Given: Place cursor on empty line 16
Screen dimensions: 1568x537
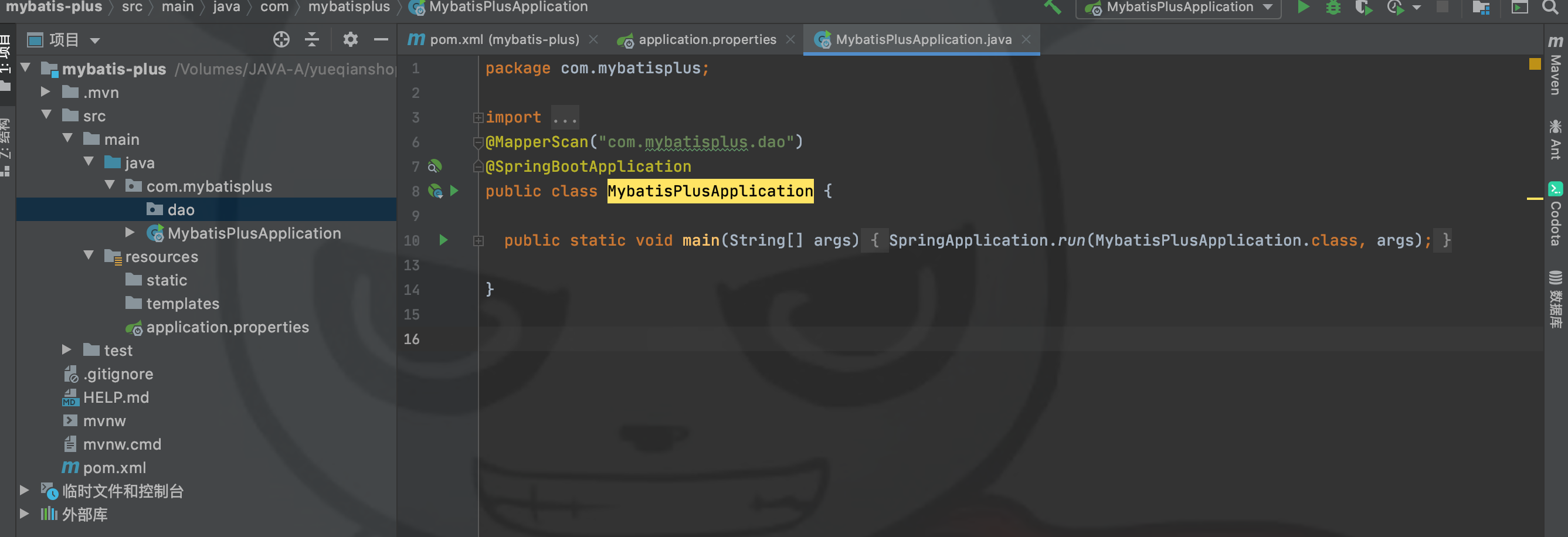Looking at the screenshot, I should 1010,339.
